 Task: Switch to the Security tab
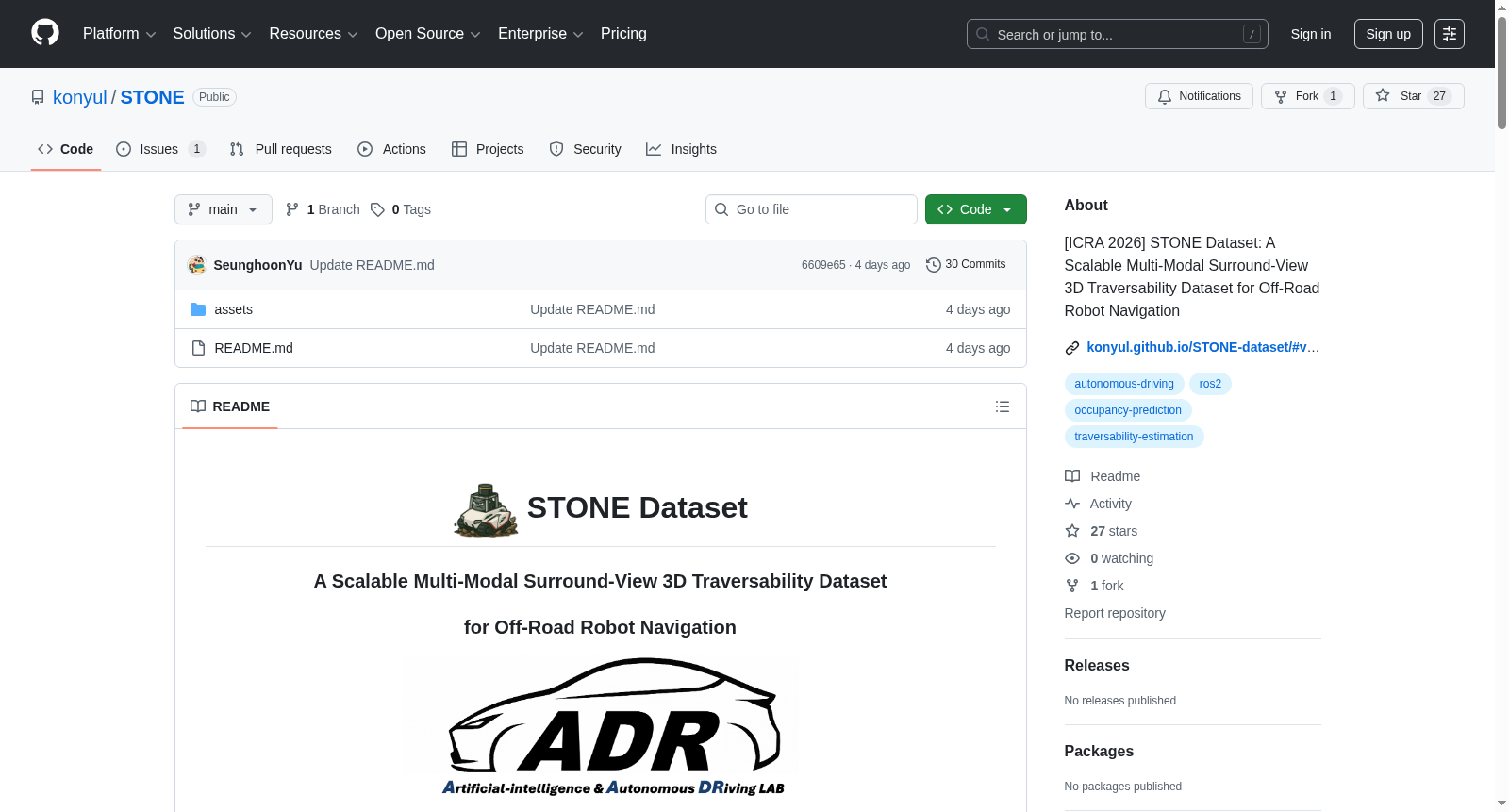586,149
